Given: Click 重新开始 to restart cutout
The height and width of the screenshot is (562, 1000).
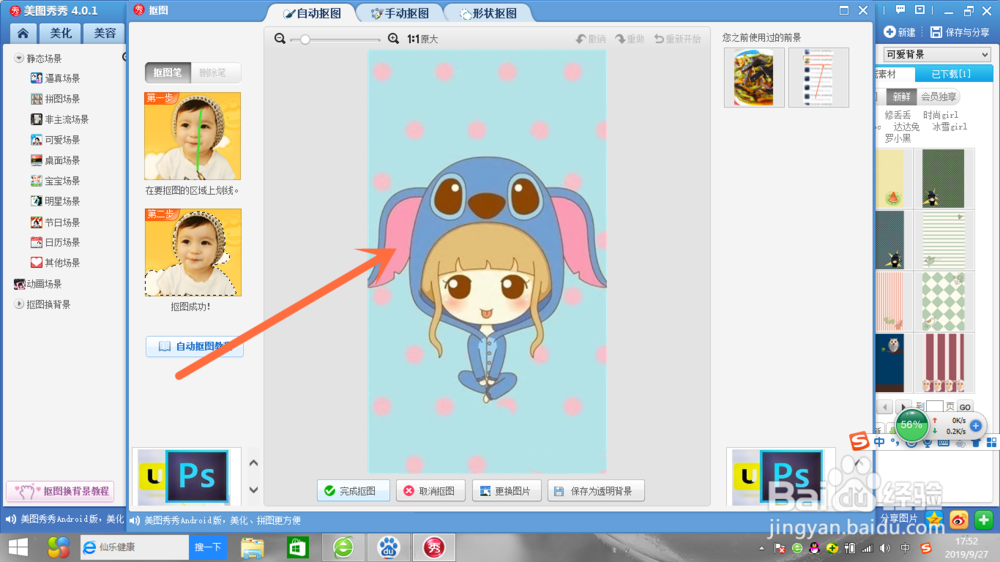Looking at the screenshot, I should coord(677,40).
